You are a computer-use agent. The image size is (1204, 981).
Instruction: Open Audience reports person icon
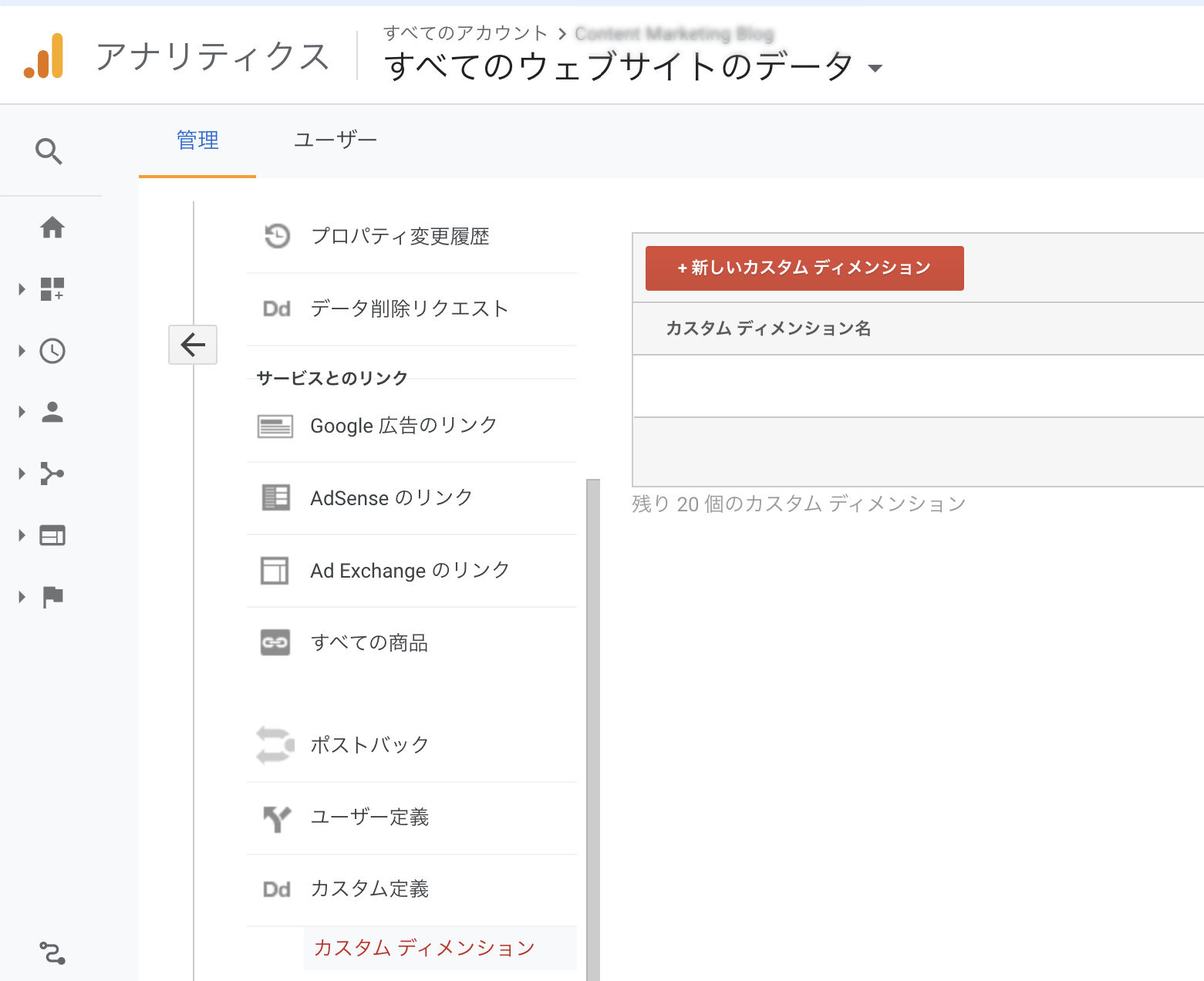(x=52, y=412)
